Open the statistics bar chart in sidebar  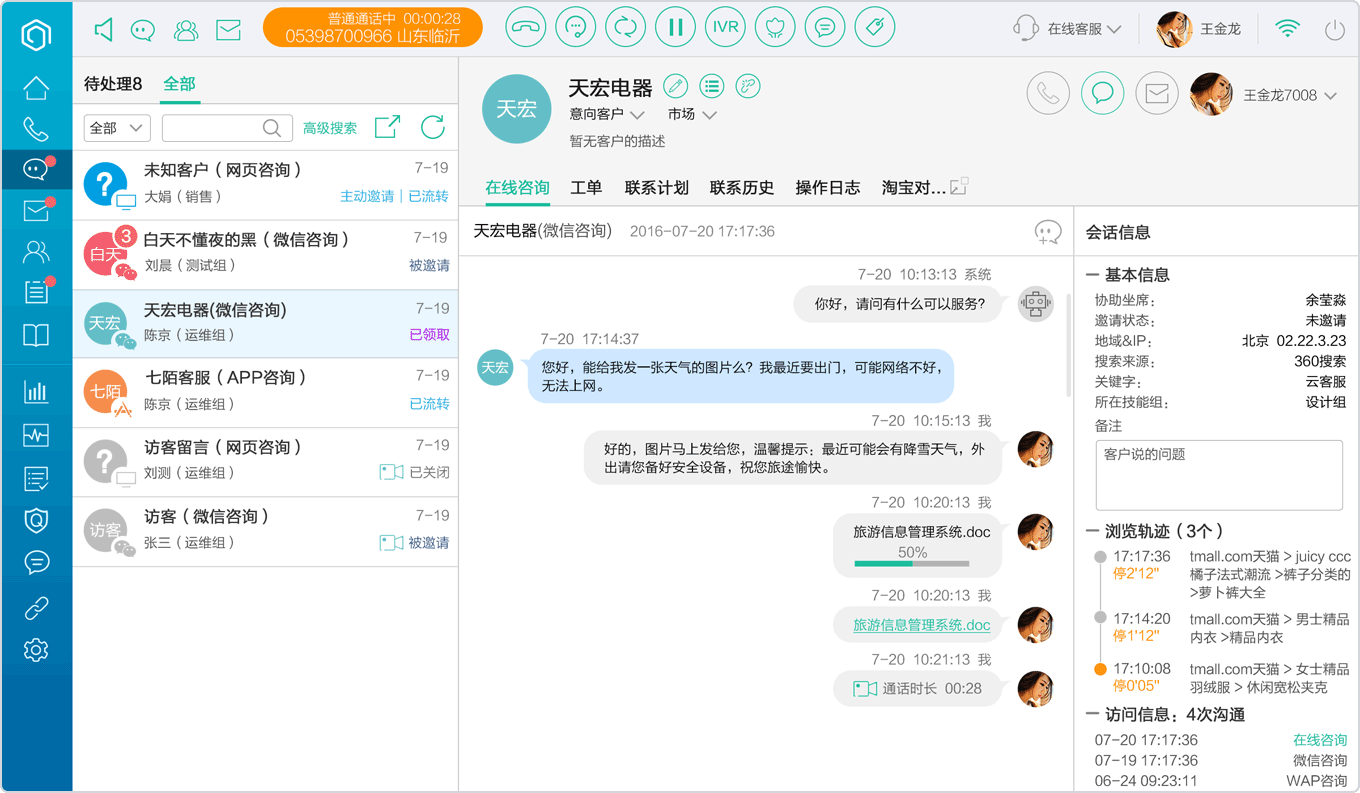(36, 391)
